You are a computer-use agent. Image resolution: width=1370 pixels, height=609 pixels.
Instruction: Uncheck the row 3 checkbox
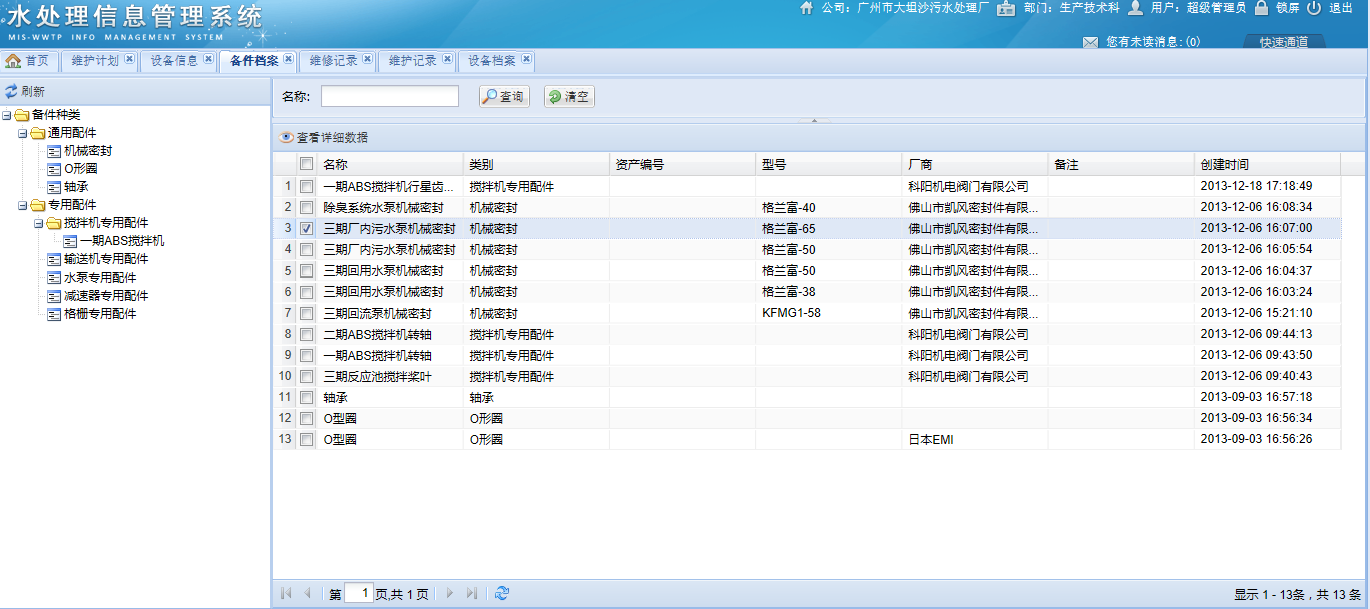click(x=307, y=229)
